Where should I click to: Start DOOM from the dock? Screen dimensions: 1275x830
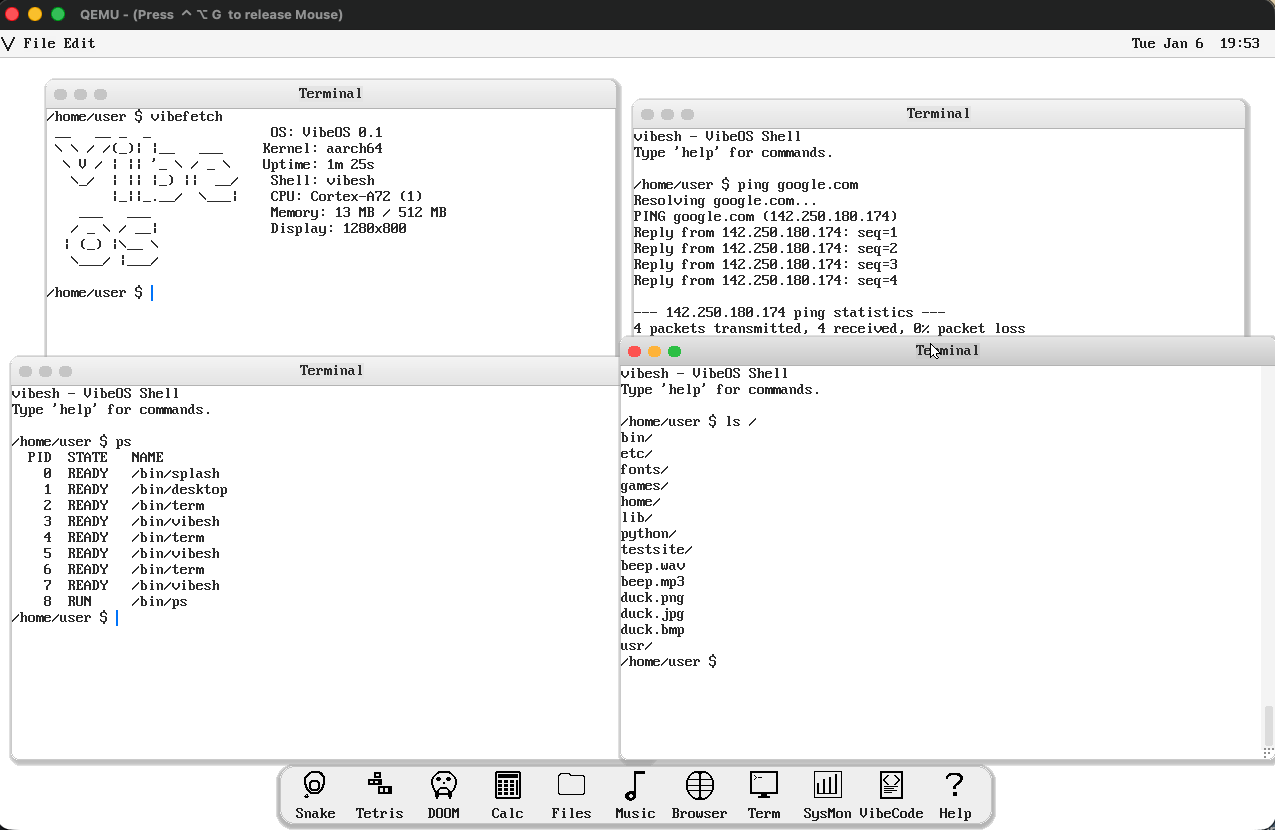(x=443, y=786)
